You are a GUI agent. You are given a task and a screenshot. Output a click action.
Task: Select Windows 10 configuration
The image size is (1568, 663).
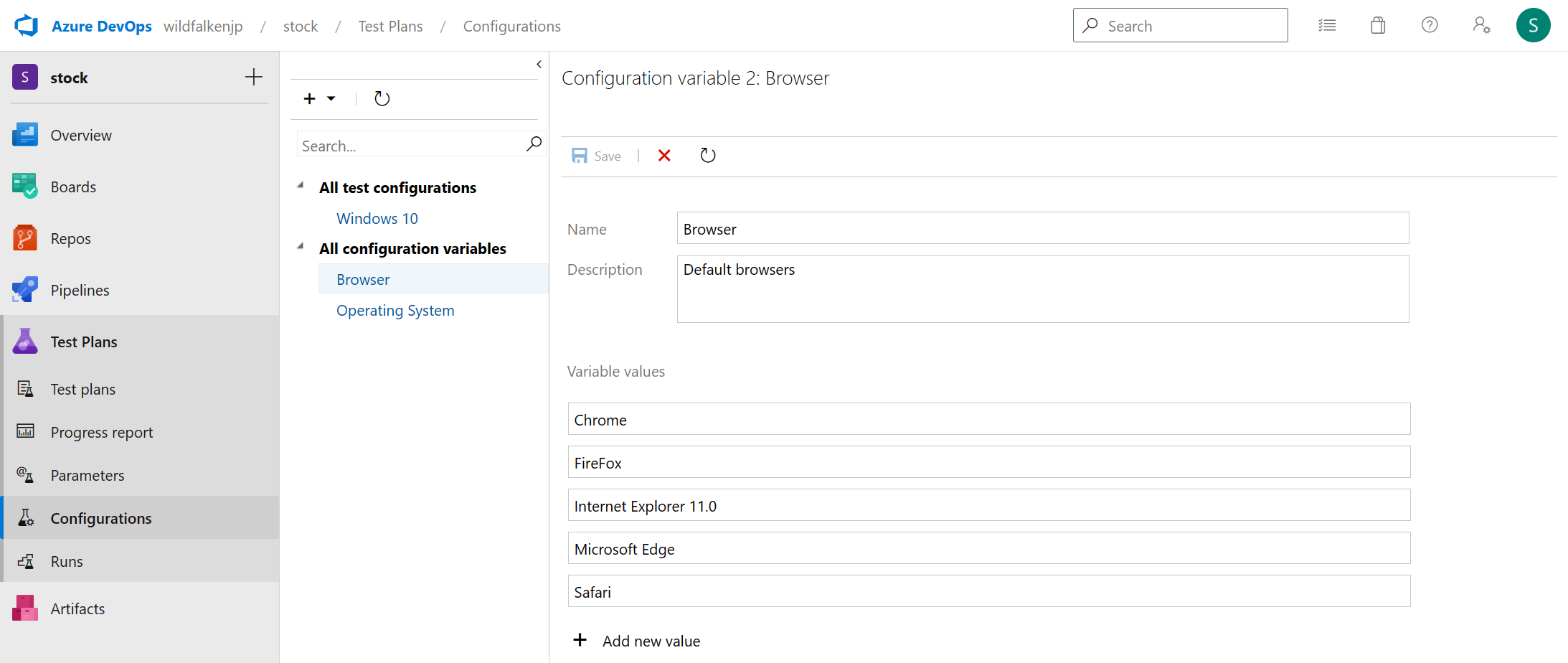click(x=377, y=218)
